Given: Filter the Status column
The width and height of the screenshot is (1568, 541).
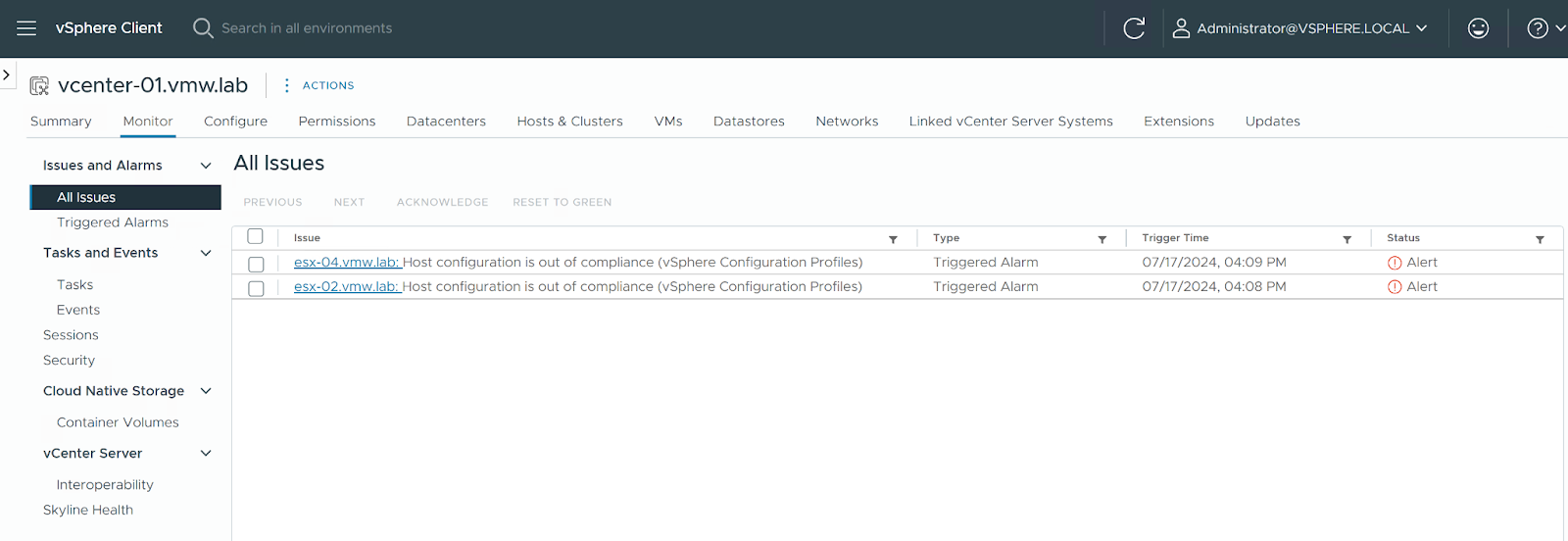Looking at the screenshot, I should pos(1540,239).
